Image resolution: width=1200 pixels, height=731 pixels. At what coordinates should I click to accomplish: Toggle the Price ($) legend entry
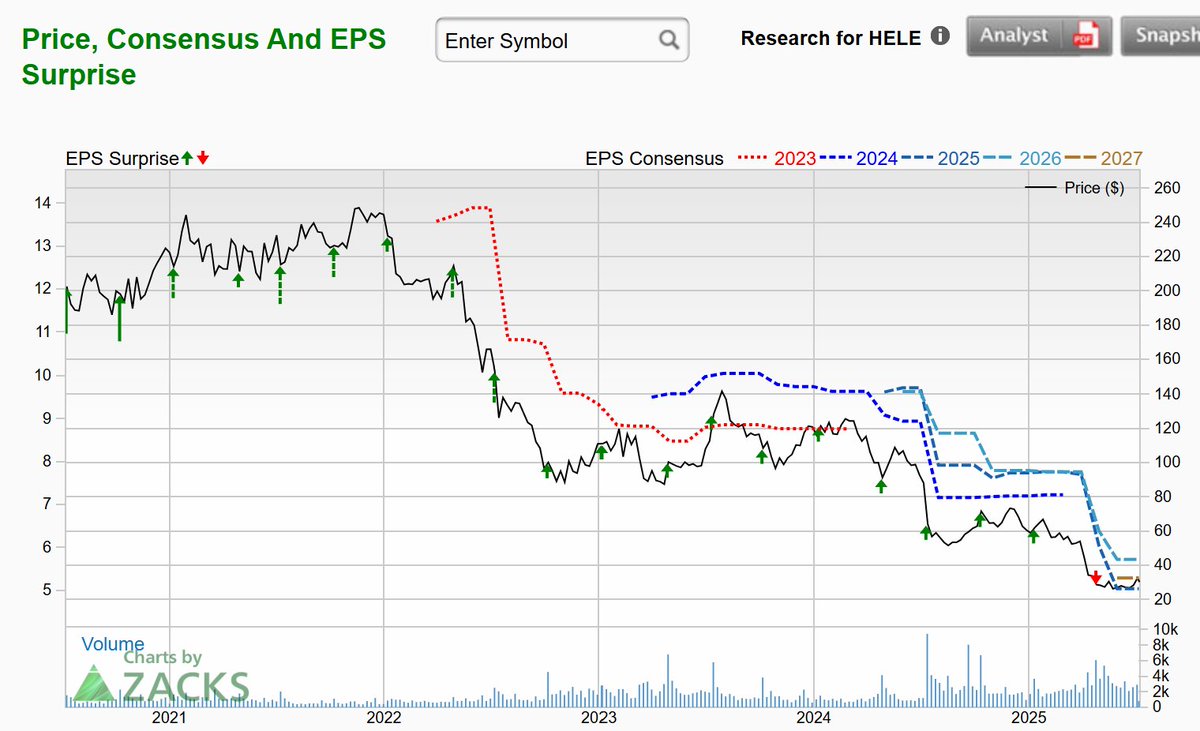[1075, 188]
